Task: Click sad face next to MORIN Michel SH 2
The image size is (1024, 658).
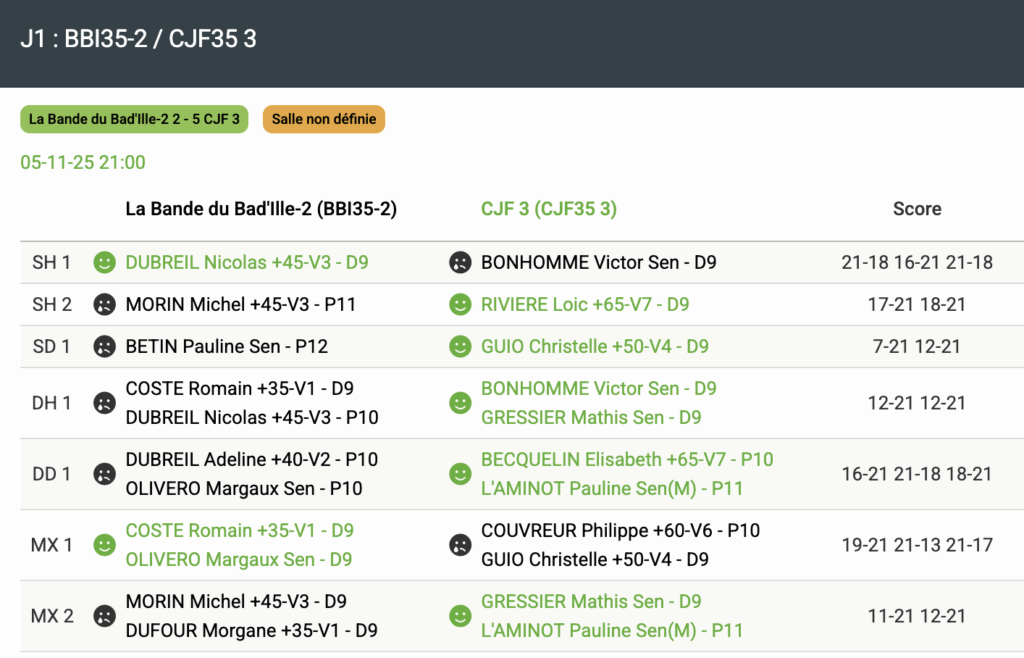Action: (x=104, y=305)
